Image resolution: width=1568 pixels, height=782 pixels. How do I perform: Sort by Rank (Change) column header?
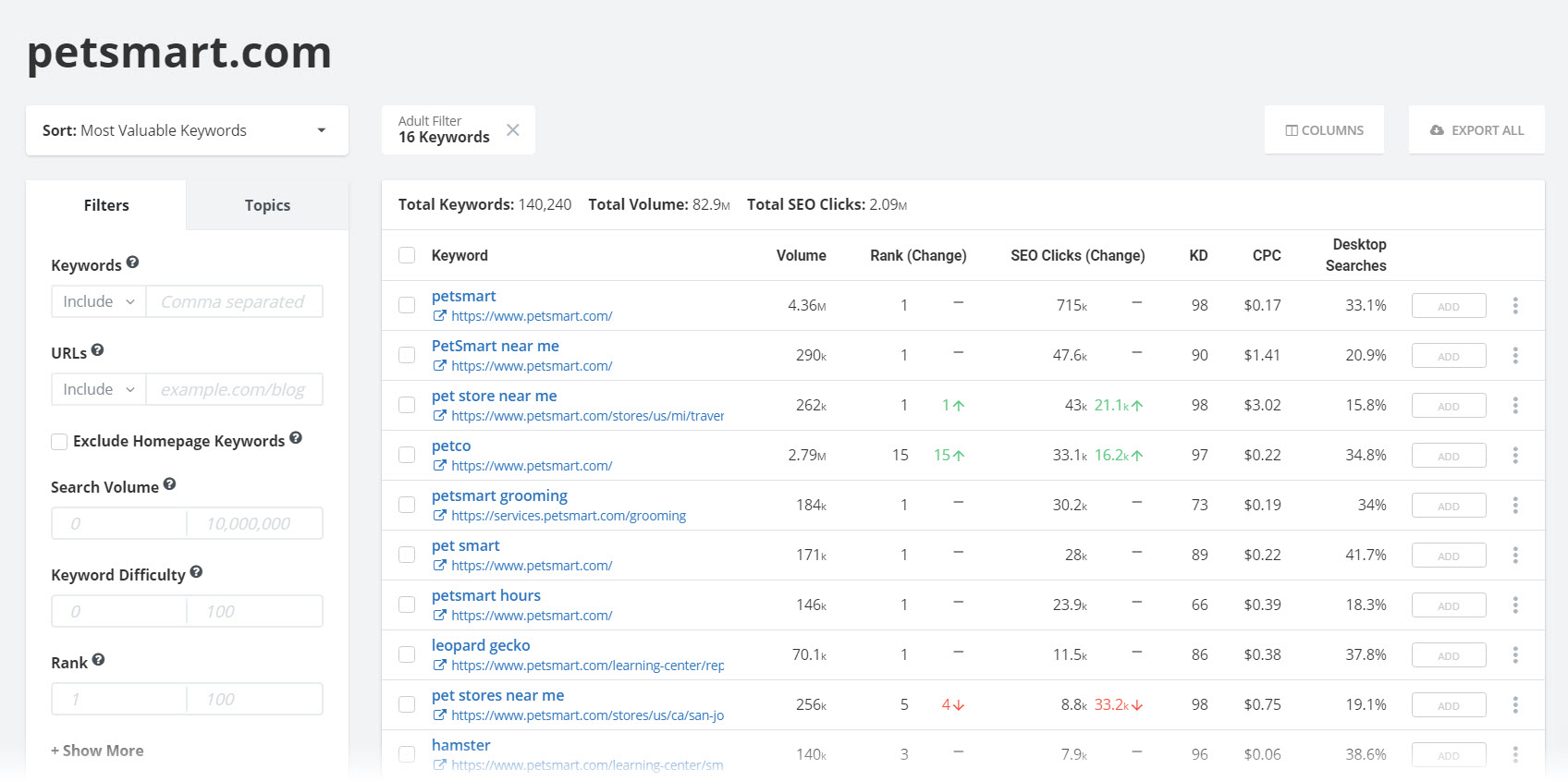918,255
